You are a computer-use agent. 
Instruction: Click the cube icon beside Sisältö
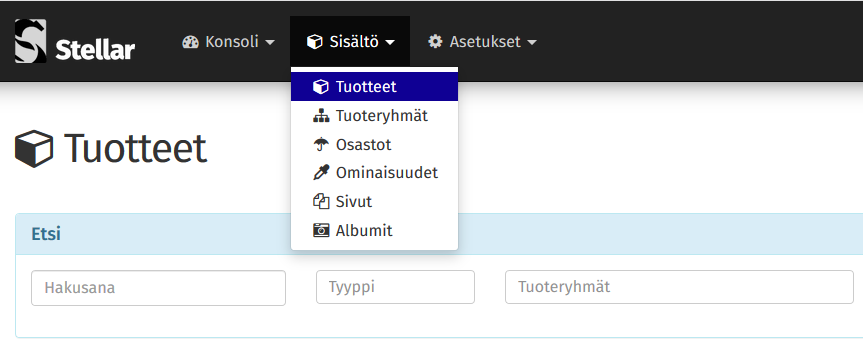pyautogui.click(x=314, y=42)
